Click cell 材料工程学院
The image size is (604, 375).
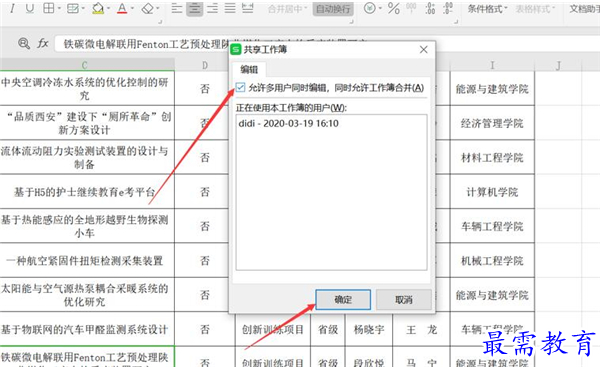[x=492, y=157]
